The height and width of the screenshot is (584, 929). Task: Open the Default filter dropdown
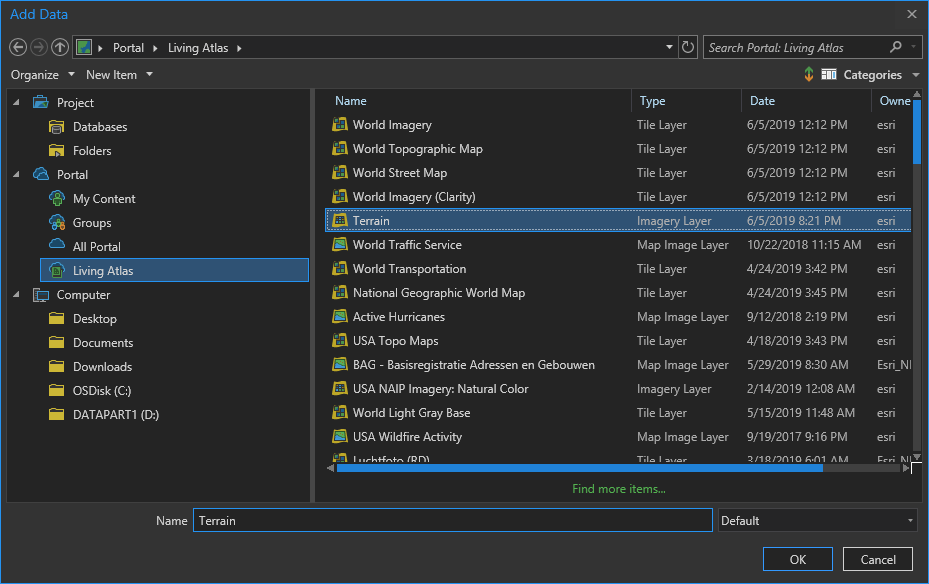point(817,521)
